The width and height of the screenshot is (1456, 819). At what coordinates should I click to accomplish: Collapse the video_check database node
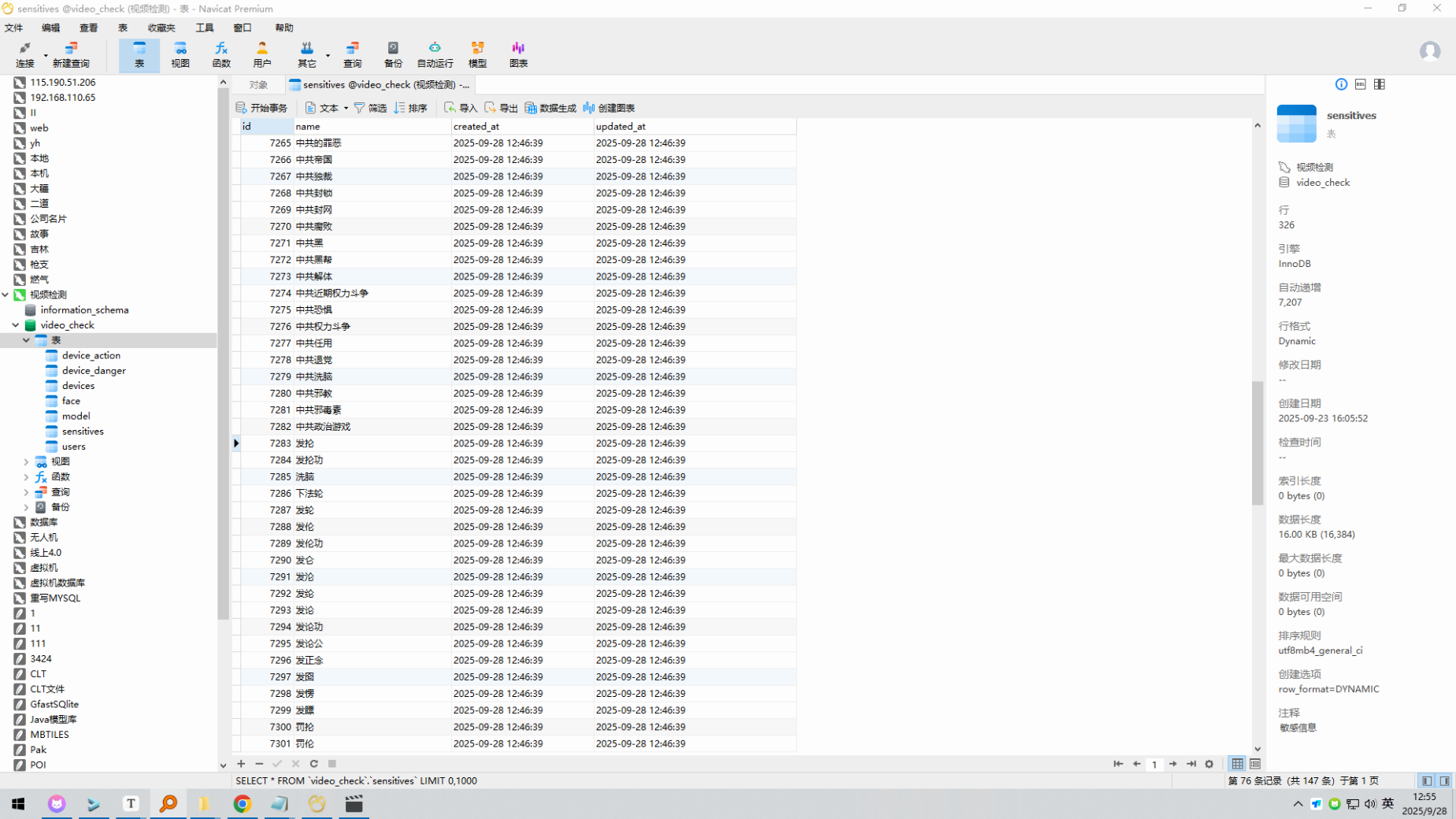pos(16,325)
